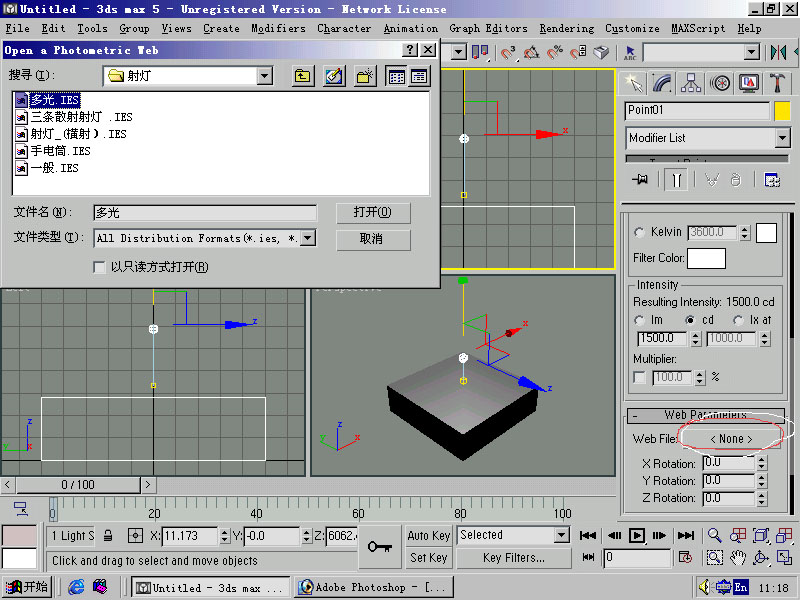Open the Hierarchy panel tab

(x=691, y=83)
